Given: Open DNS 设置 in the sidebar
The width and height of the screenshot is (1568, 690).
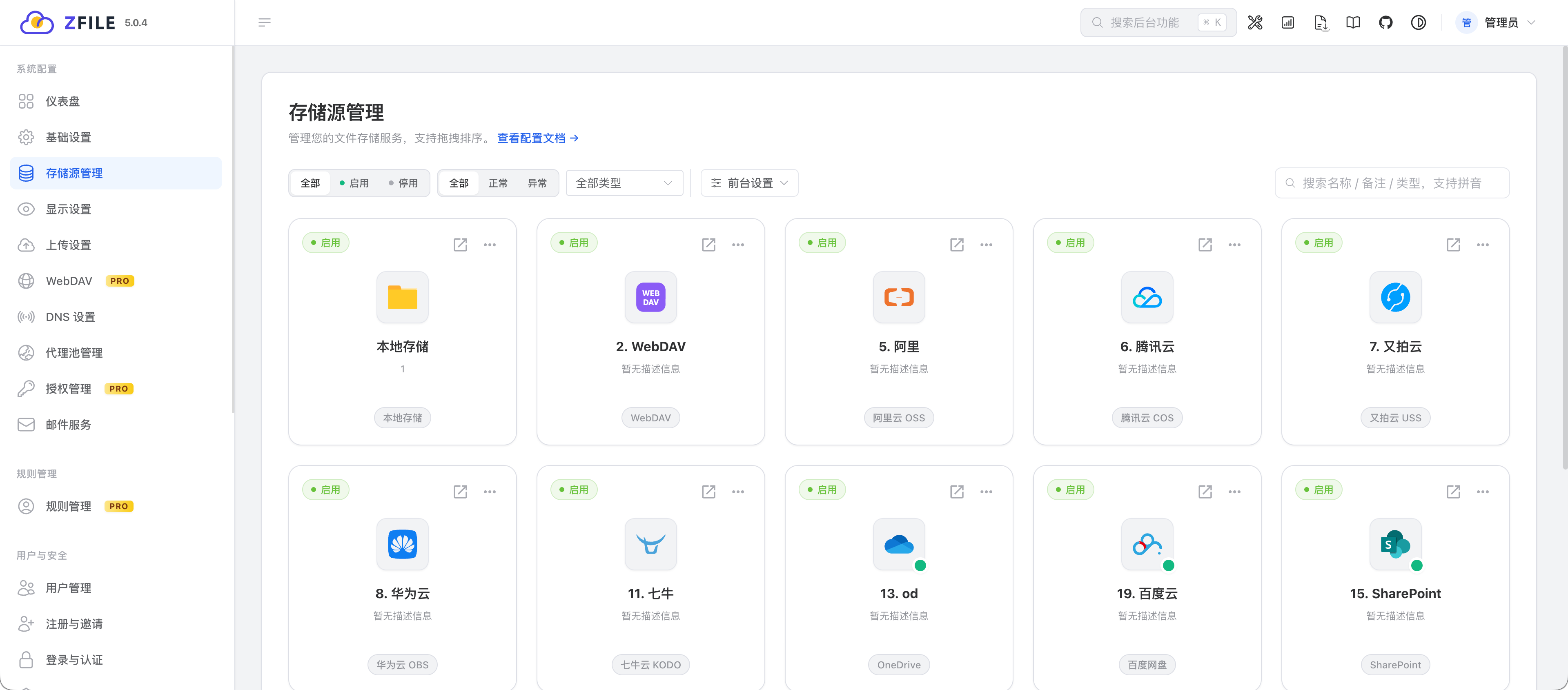Looking at the screenshot, I should point(116,316).
